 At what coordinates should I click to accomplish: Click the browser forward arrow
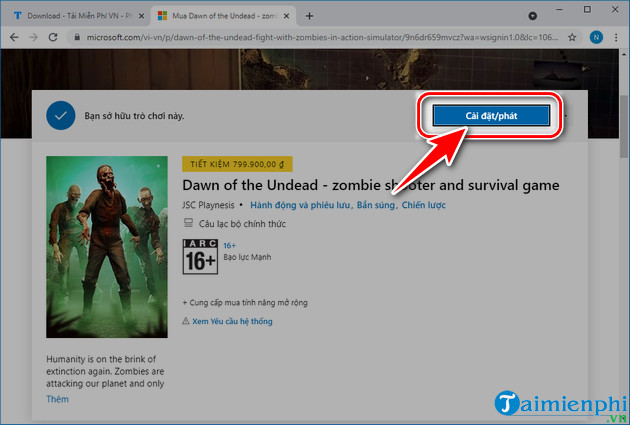click(x=34, y=37)
